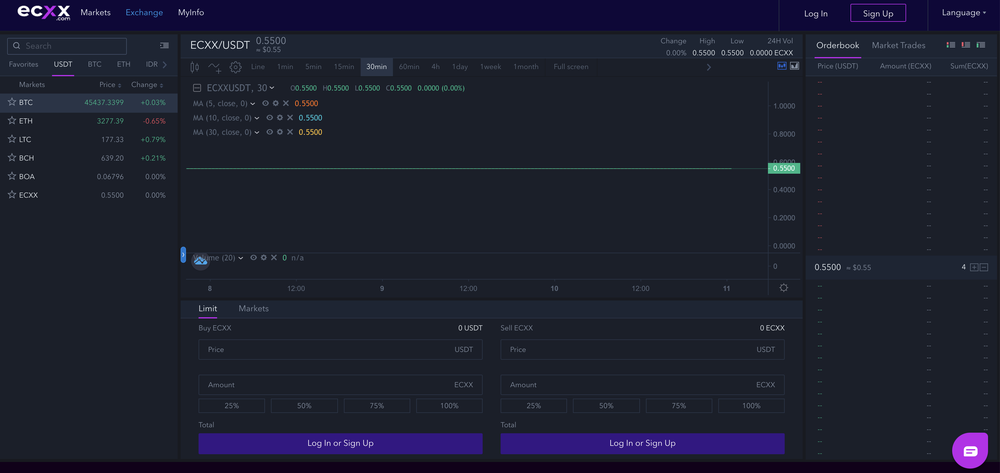Open the candlestick chart style icon
Image resolution: width=1000 pixels, height=473 pixels.
[x=195, y=67]
